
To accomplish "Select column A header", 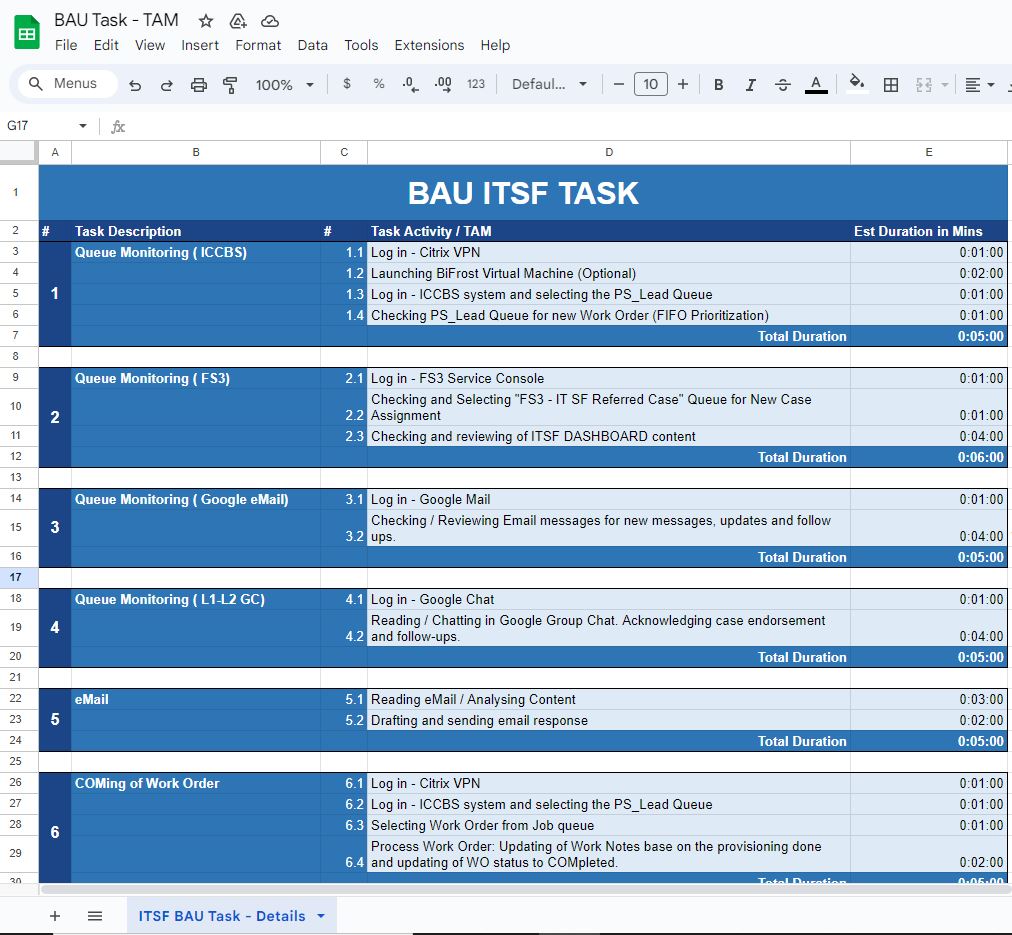I will point(55,152).
